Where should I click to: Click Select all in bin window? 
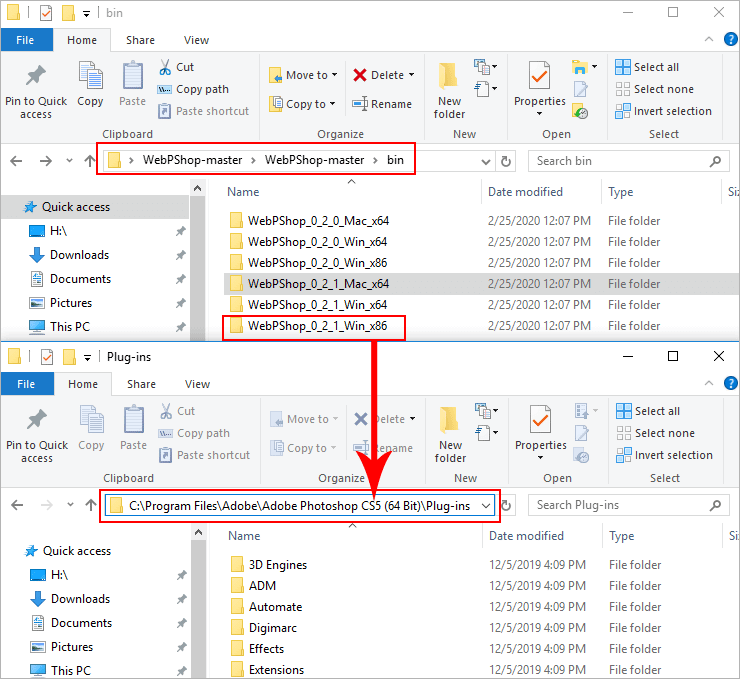[x=647, y=67]
